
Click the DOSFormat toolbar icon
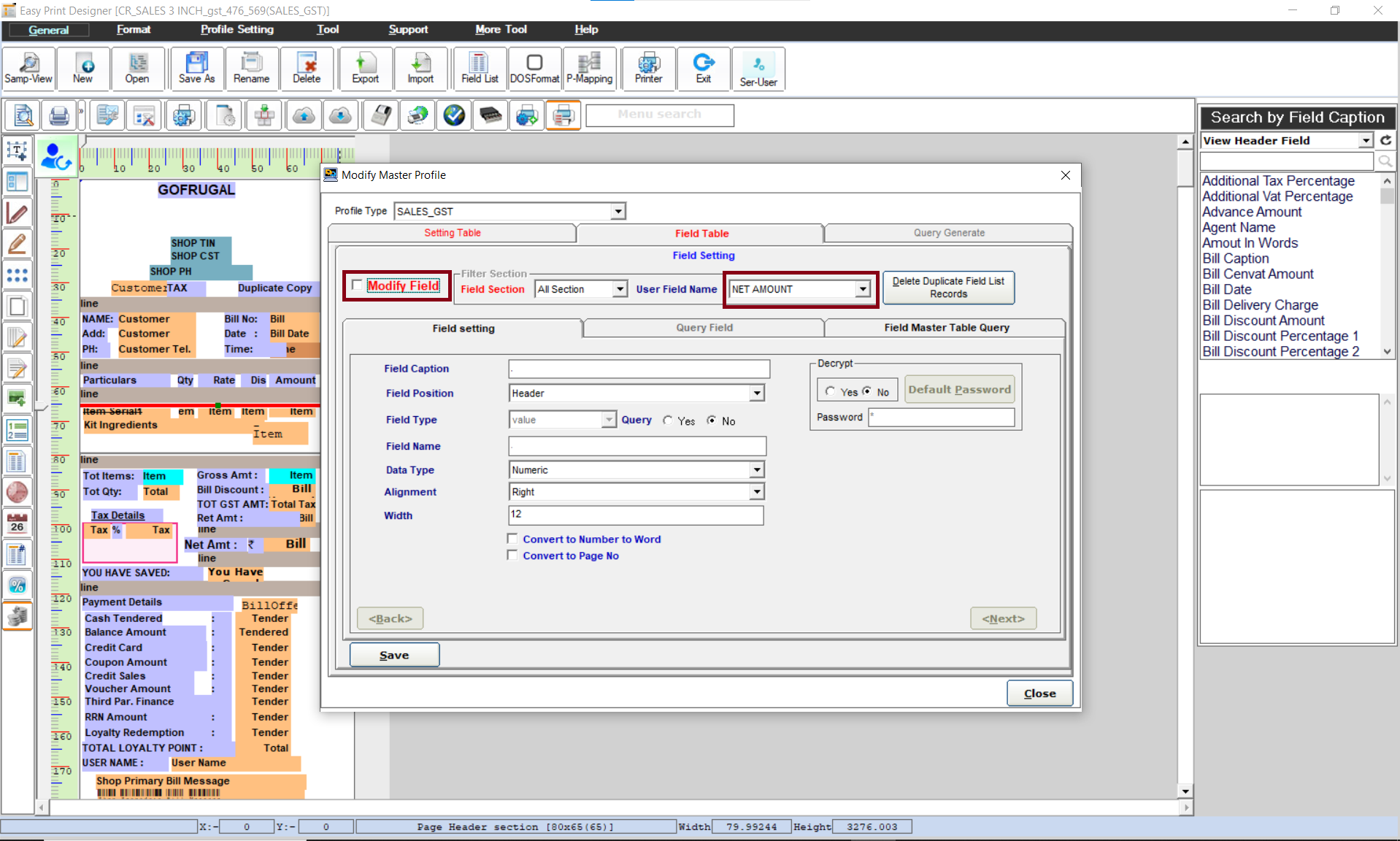[534, 69]
